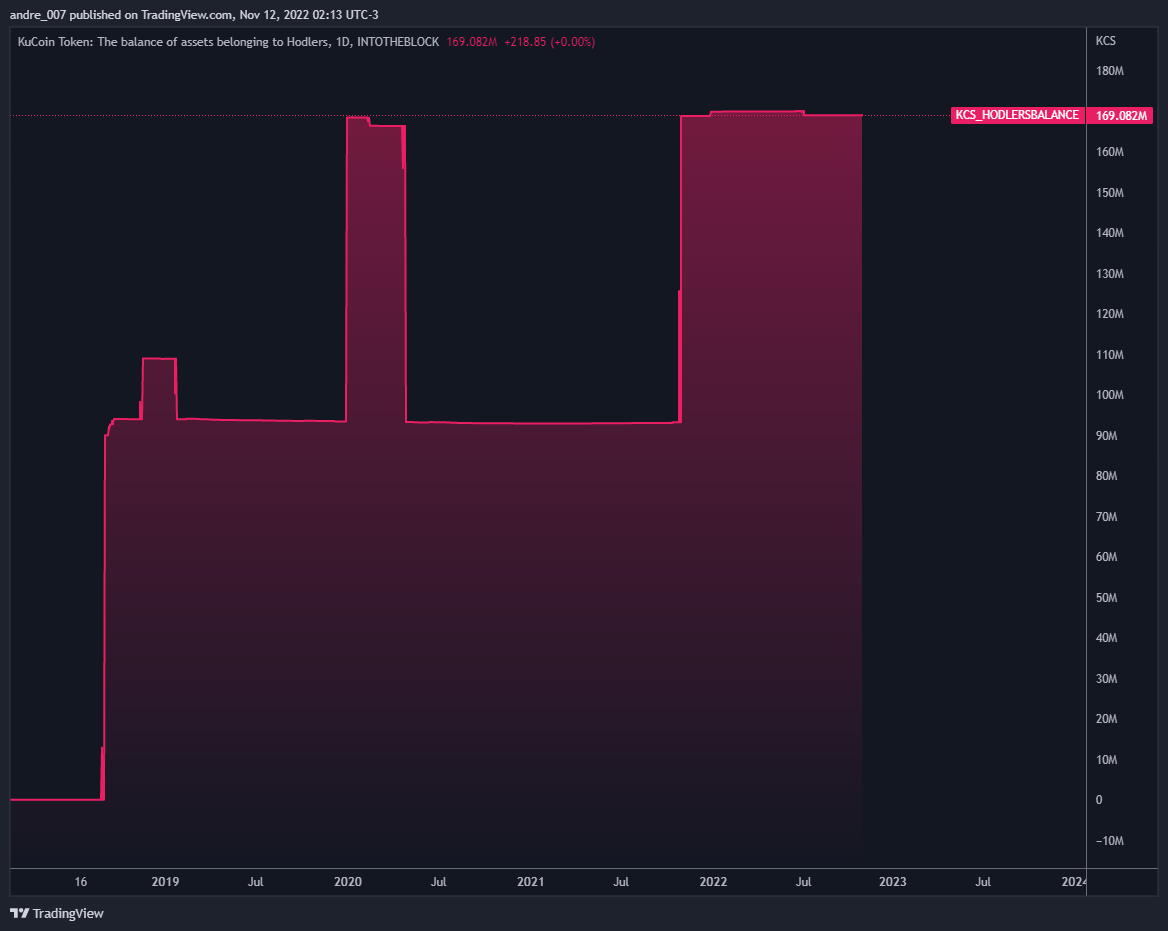Viewport: 1168px width, 931px height.
Task: Click the Jul label between 2020 and 2021
Action: (439, 882)
